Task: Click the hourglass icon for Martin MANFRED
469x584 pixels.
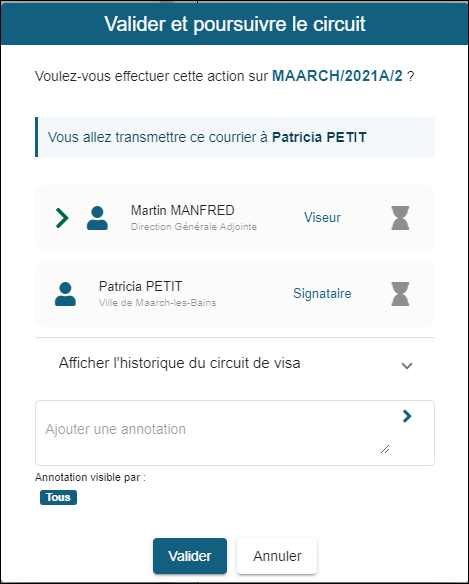Action: (x=400, y=218)
